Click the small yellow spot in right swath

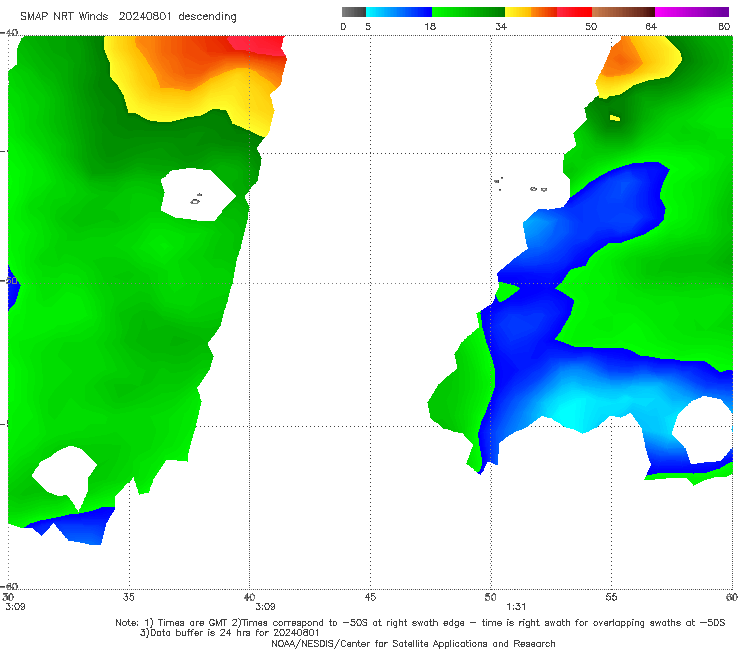pyautogui.click(x=614, y=118)
